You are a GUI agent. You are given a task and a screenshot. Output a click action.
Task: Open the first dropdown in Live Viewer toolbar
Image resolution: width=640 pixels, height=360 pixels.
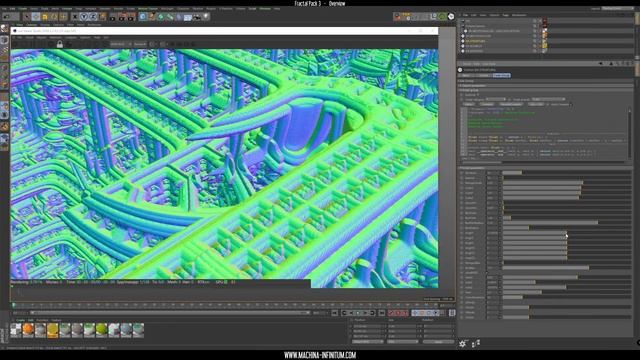pyautogui.click(x=121, y=44)
